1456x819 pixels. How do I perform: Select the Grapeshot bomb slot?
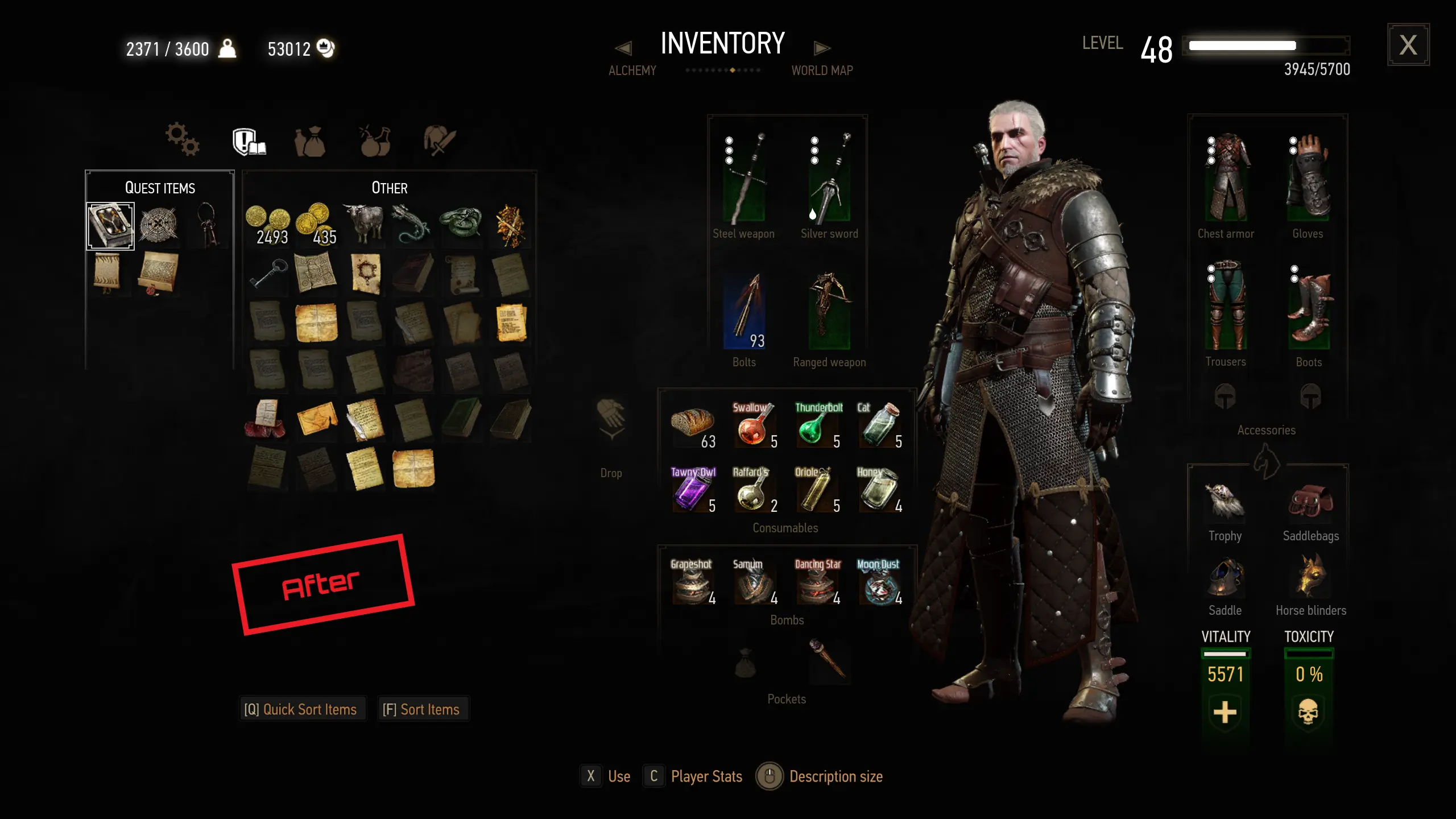click(x=693, y=582)
